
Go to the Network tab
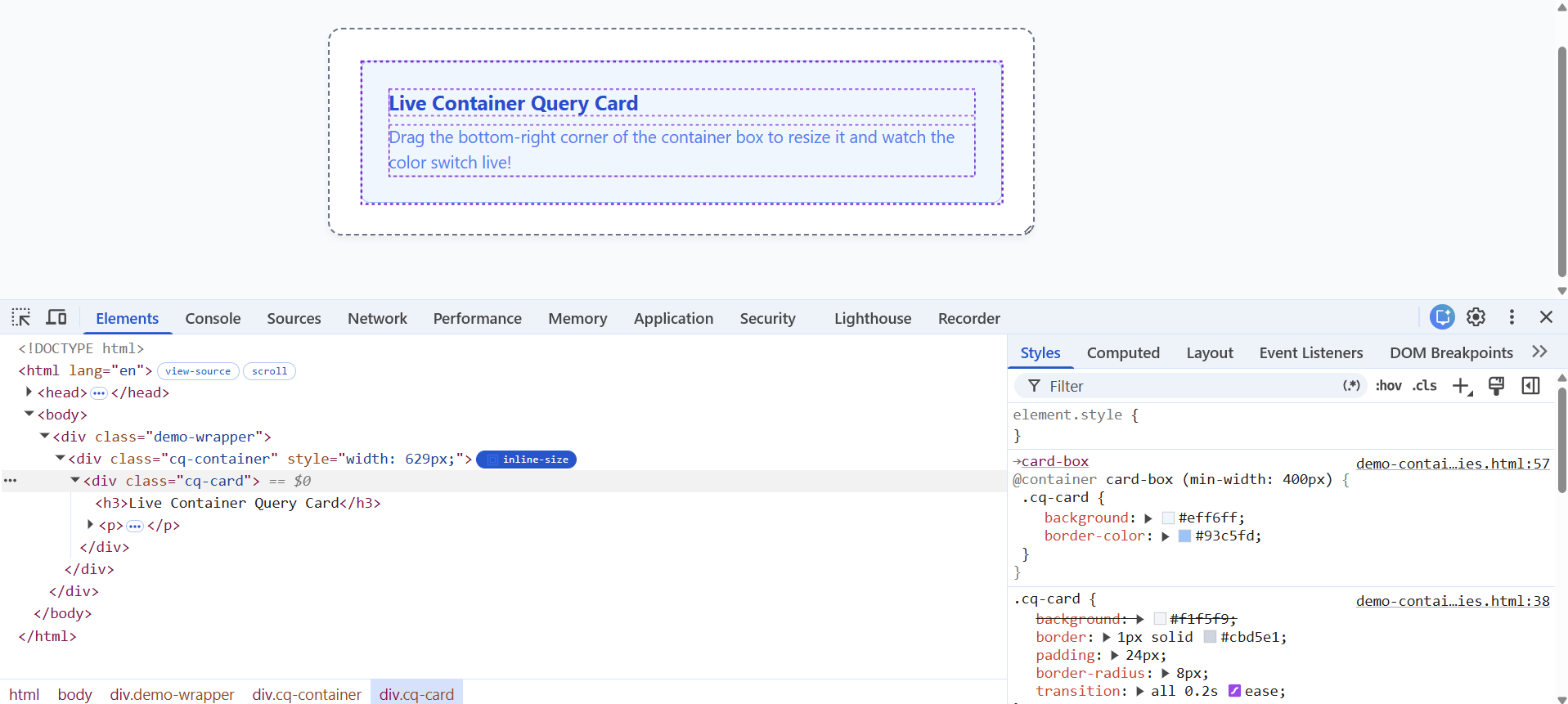pos(377,318)
